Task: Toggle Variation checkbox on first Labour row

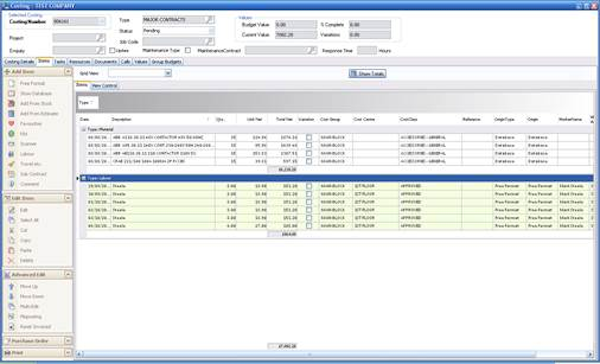Action: click(x=309, y=186)
